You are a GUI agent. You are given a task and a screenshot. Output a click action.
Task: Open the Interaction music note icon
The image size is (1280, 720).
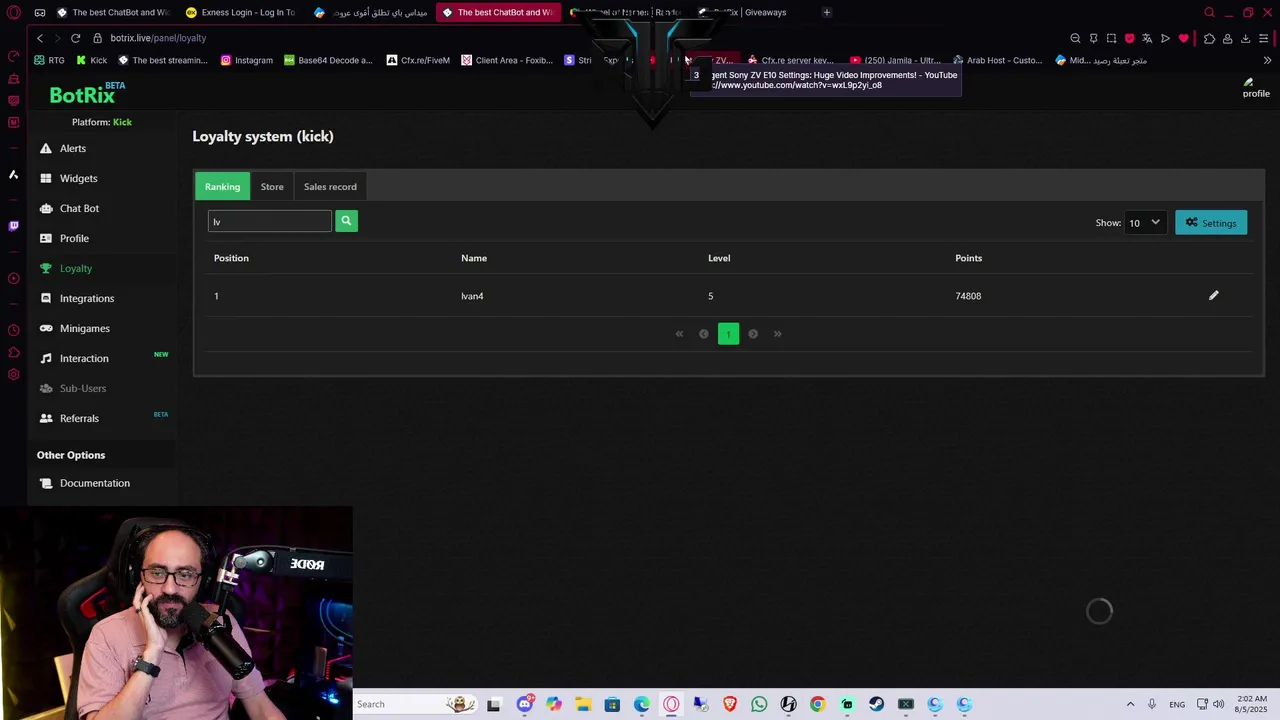coord(45,358)
